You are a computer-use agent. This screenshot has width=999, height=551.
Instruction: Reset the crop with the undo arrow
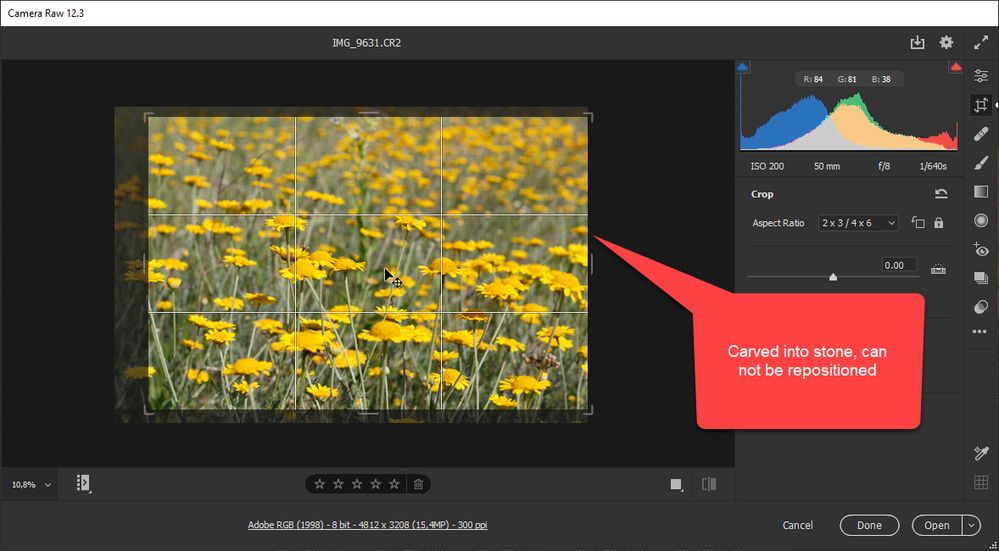tap(941, 194)
